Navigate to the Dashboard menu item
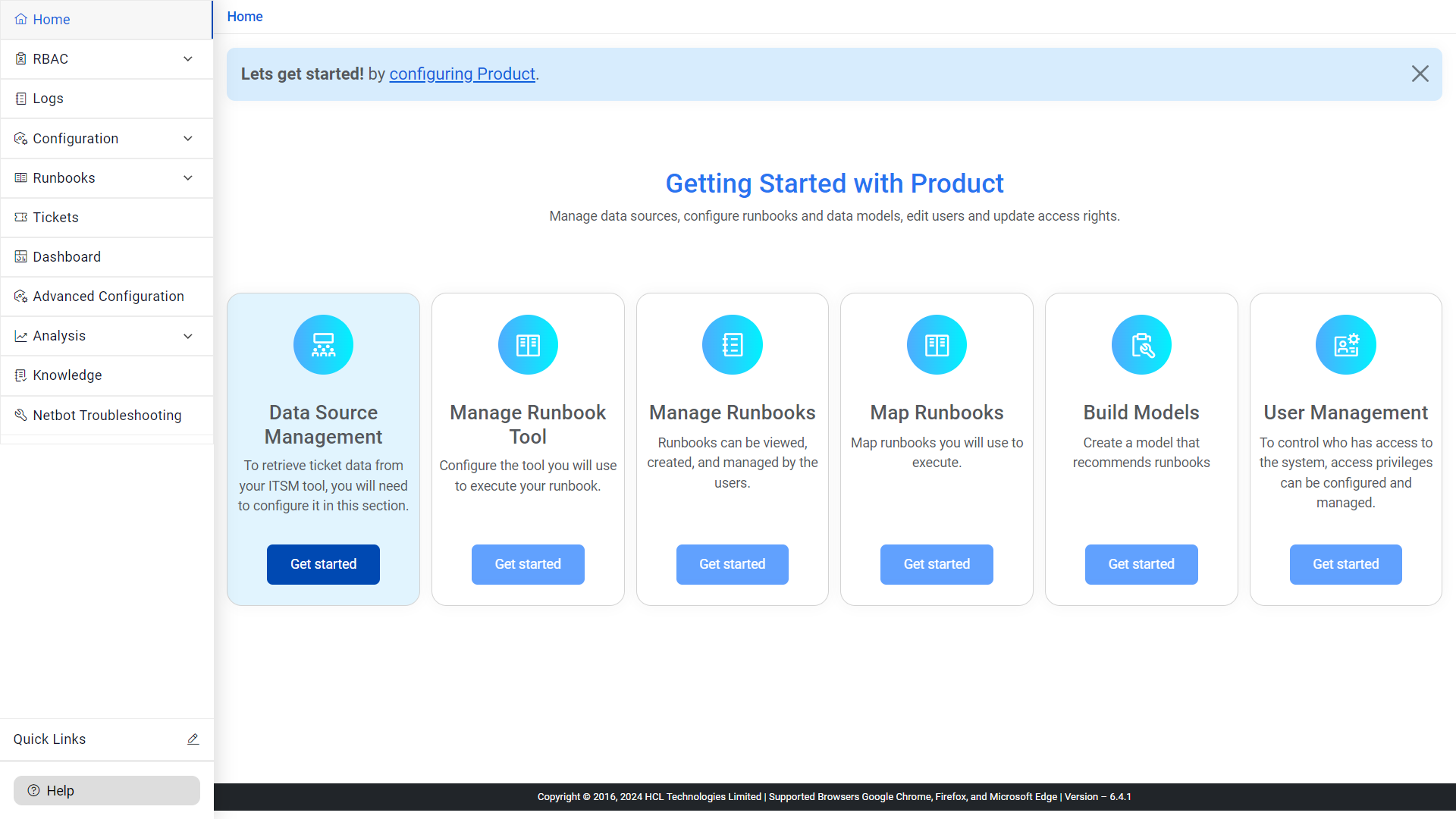The height and width of the screenshot is (819, 1456). coord(67,256)
